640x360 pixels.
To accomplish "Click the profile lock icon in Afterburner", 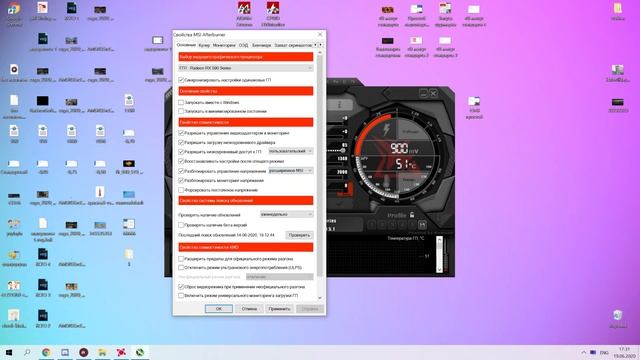I will tap(412, 215).
